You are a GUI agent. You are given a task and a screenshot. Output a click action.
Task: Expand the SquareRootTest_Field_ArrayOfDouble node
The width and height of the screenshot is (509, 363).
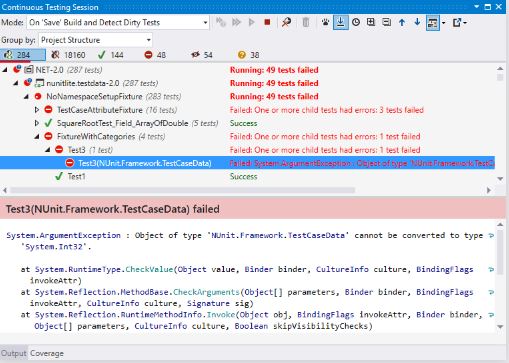pyautogui.click(x=37, y=123)
